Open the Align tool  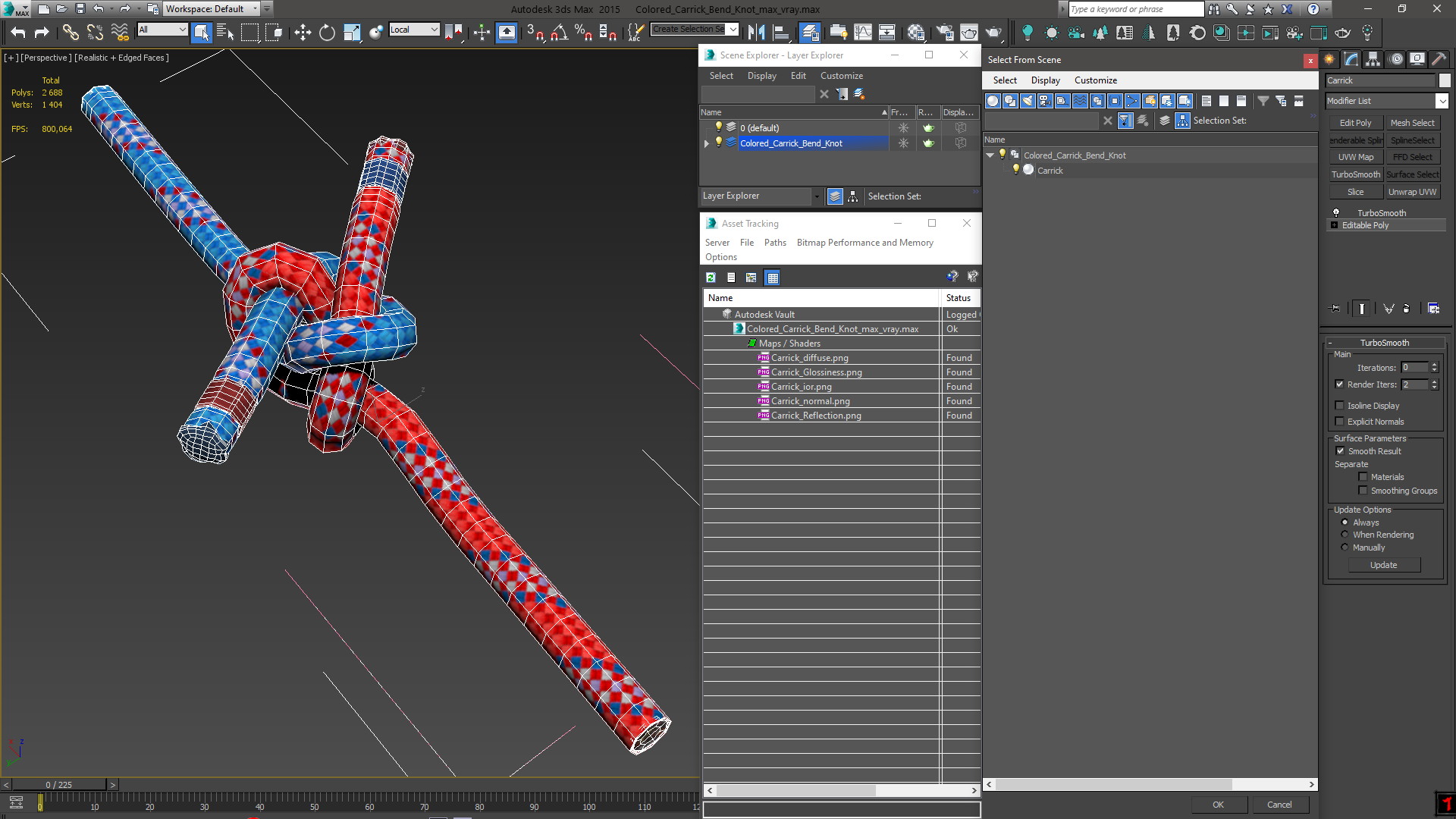[780, 32]
